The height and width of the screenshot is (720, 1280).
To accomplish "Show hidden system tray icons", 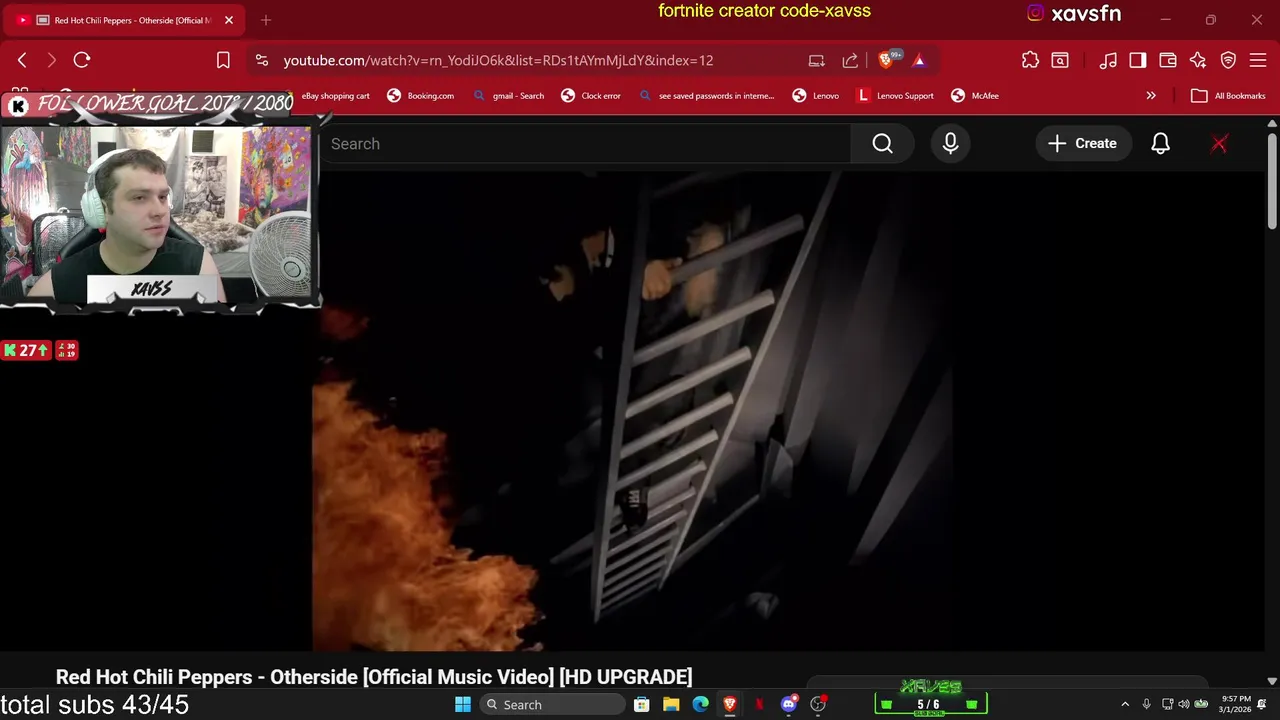I will point(1125,705).
